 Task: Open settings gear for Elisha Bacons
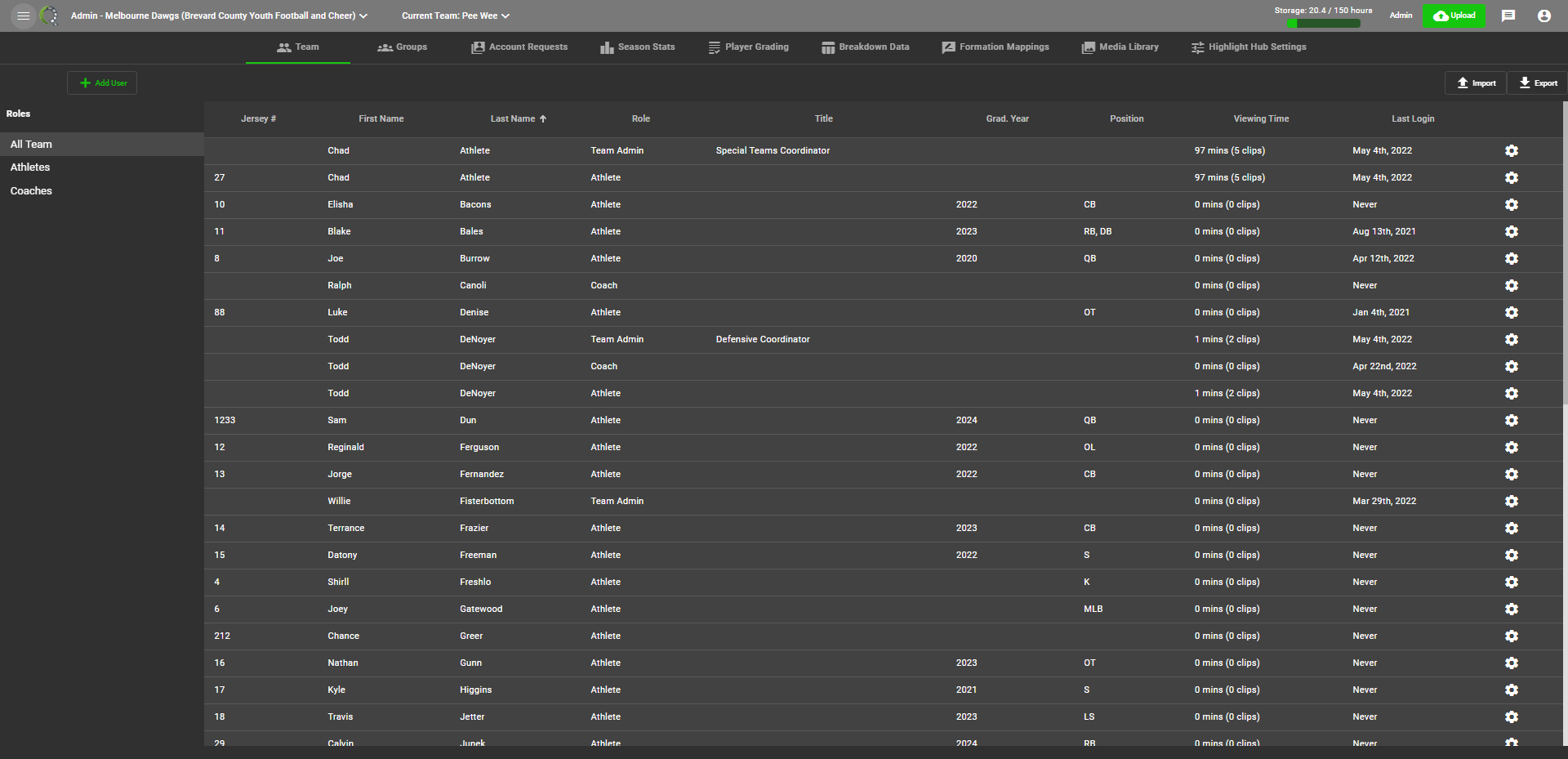(x=1512, y=204)
